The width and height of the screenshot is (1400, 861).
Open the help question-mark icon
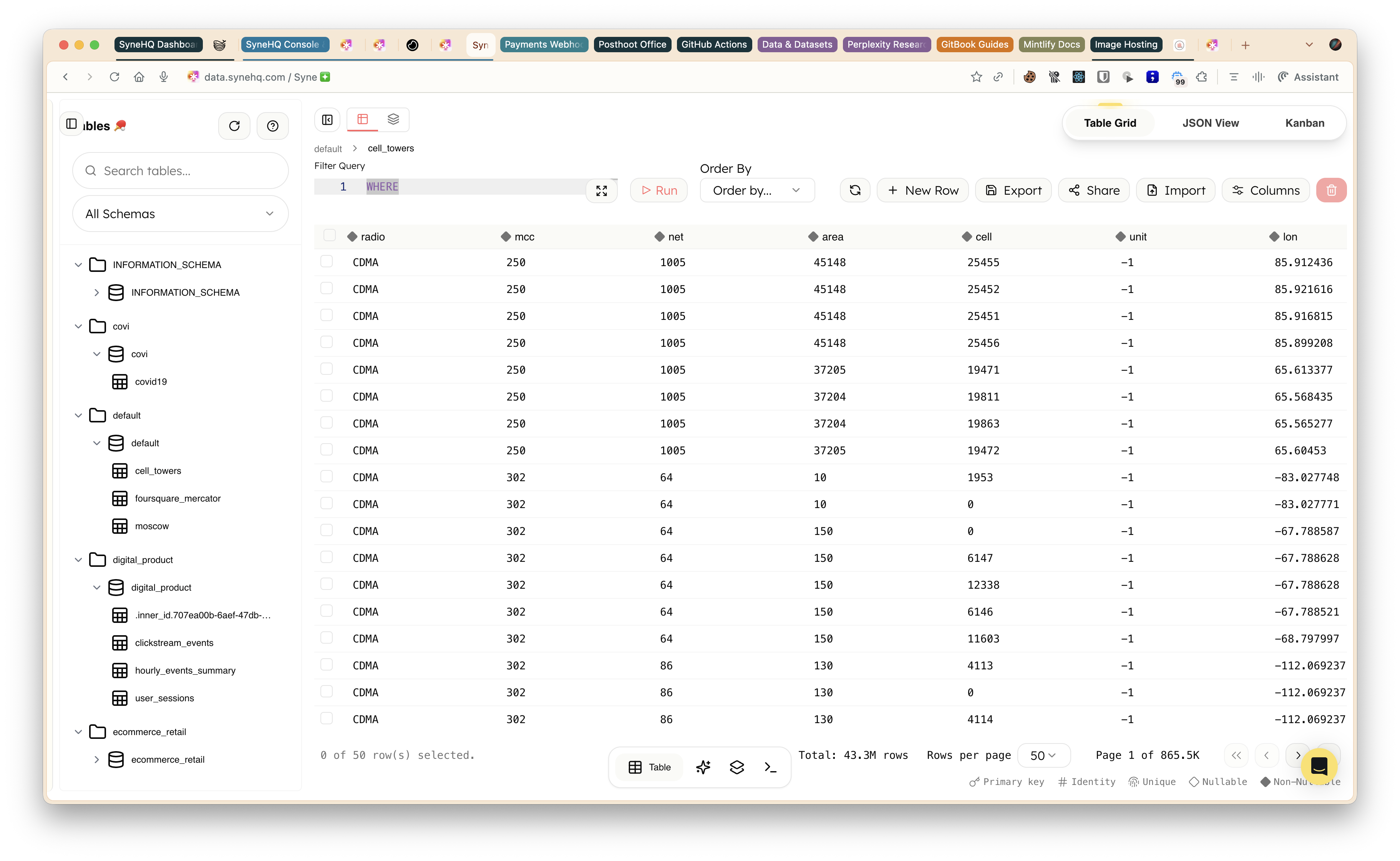272,126
